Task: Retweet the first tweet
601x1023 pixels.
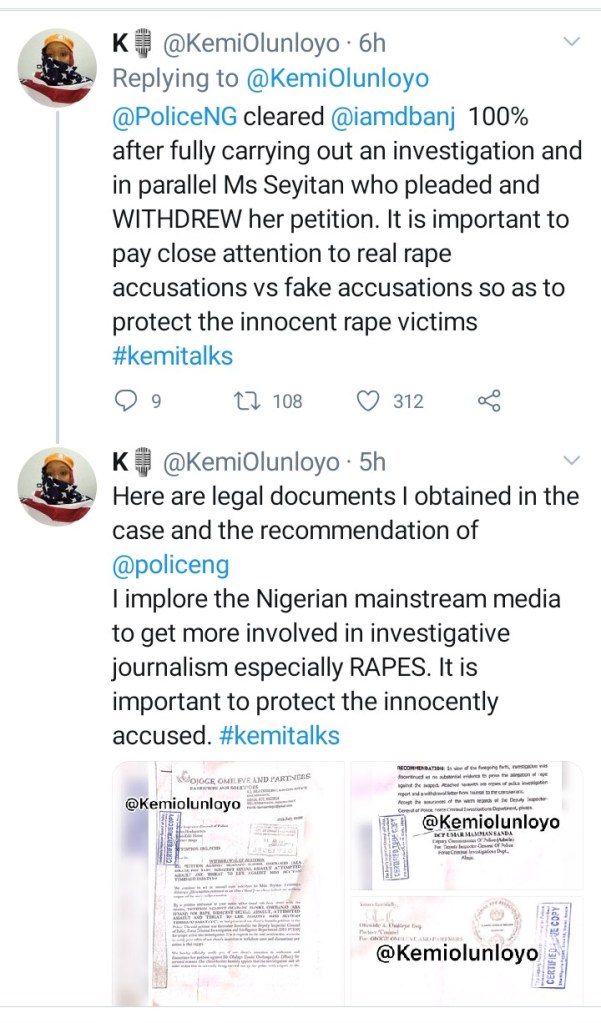Action: (245, 401)
